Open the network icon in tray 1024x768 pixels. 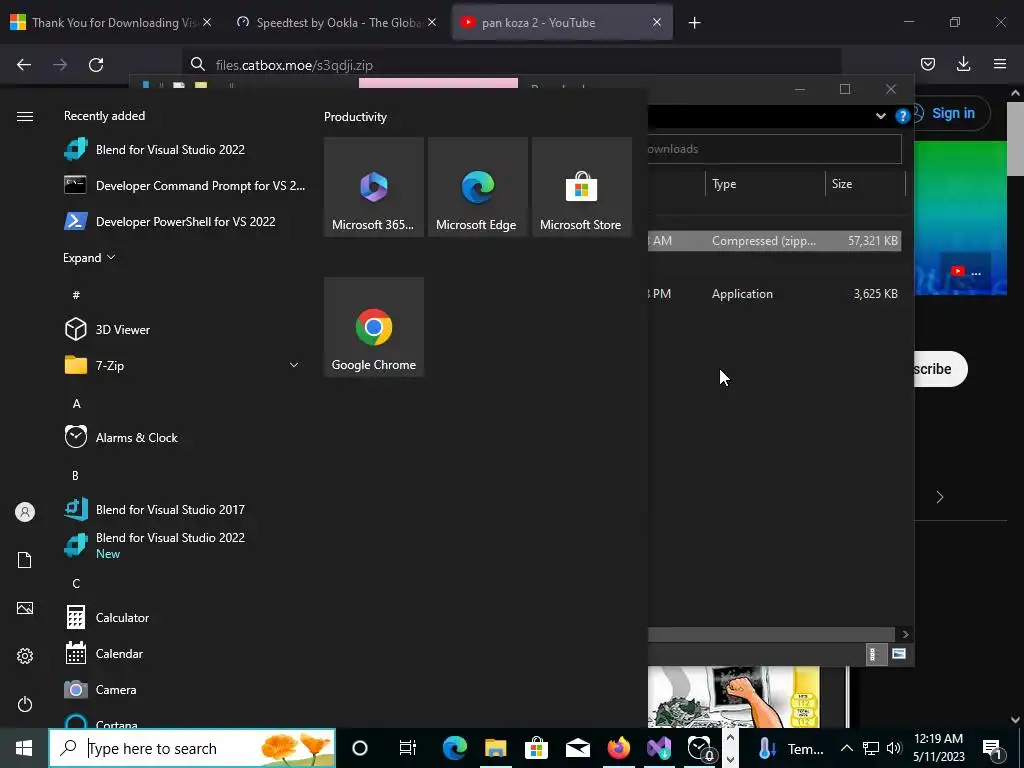point(871,748)
